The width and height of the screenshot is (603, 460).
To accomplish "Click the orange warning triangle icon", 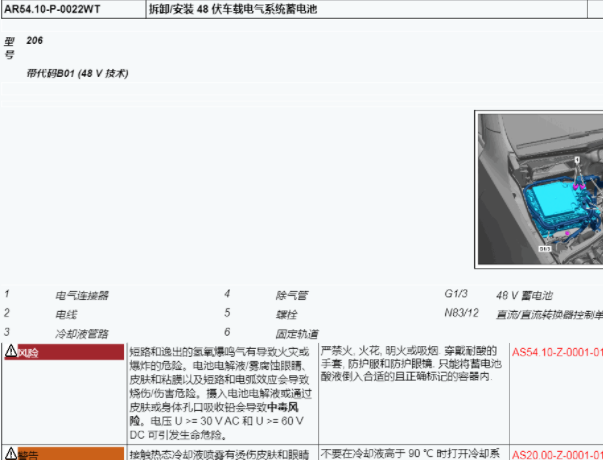I will tap(11, 453).
